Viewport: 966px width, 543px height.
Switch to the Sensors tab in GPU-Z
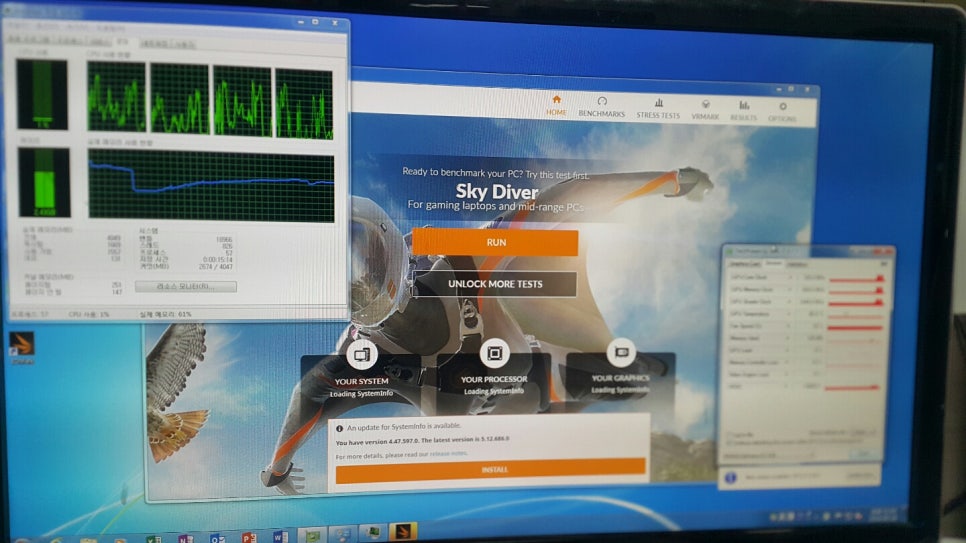(x=773, y=263)
